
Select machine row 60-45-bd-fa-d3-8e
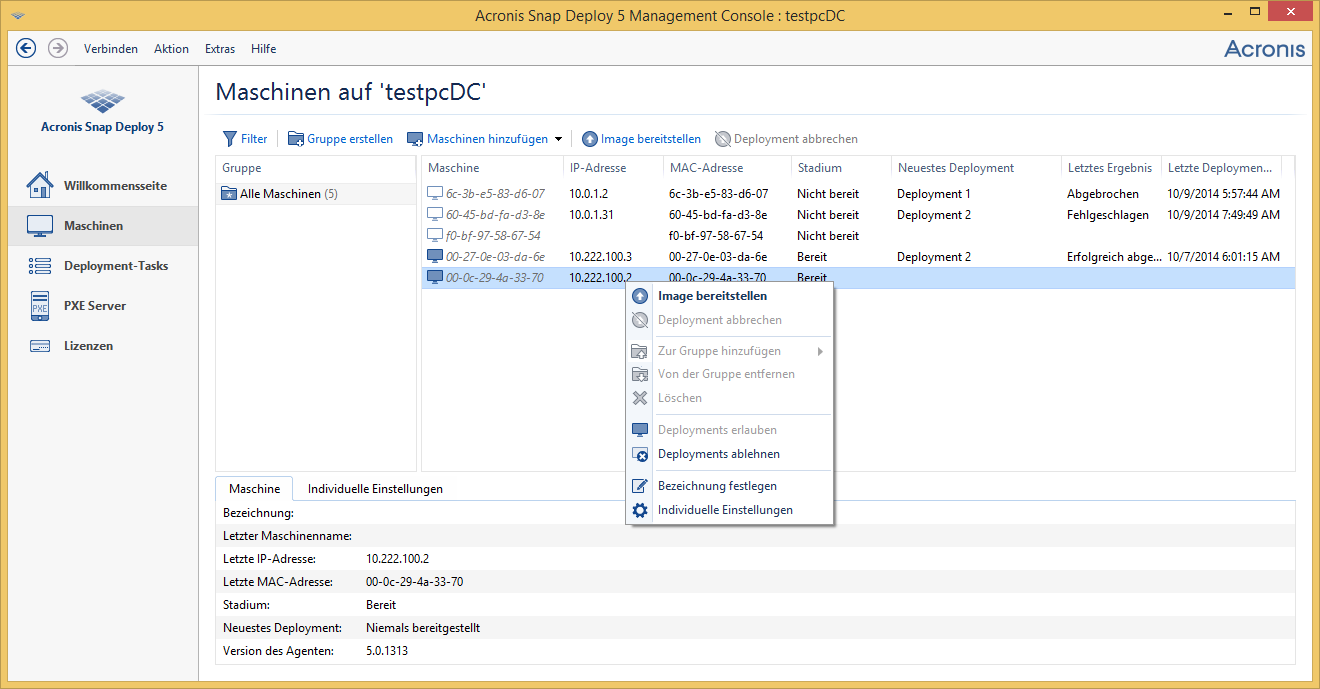[858, 214]
